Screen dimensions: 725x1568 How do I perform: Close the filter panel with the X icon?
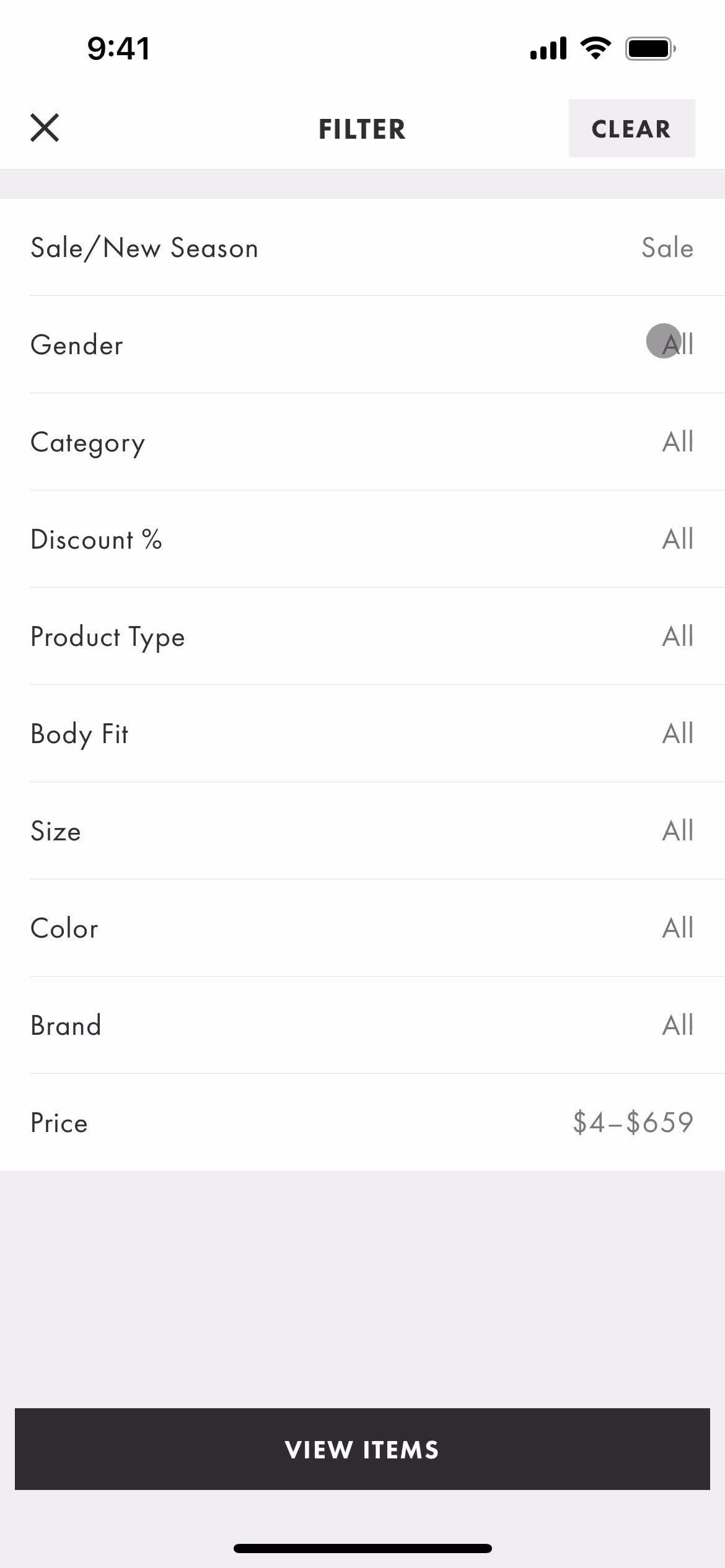(x=45, y=128)
